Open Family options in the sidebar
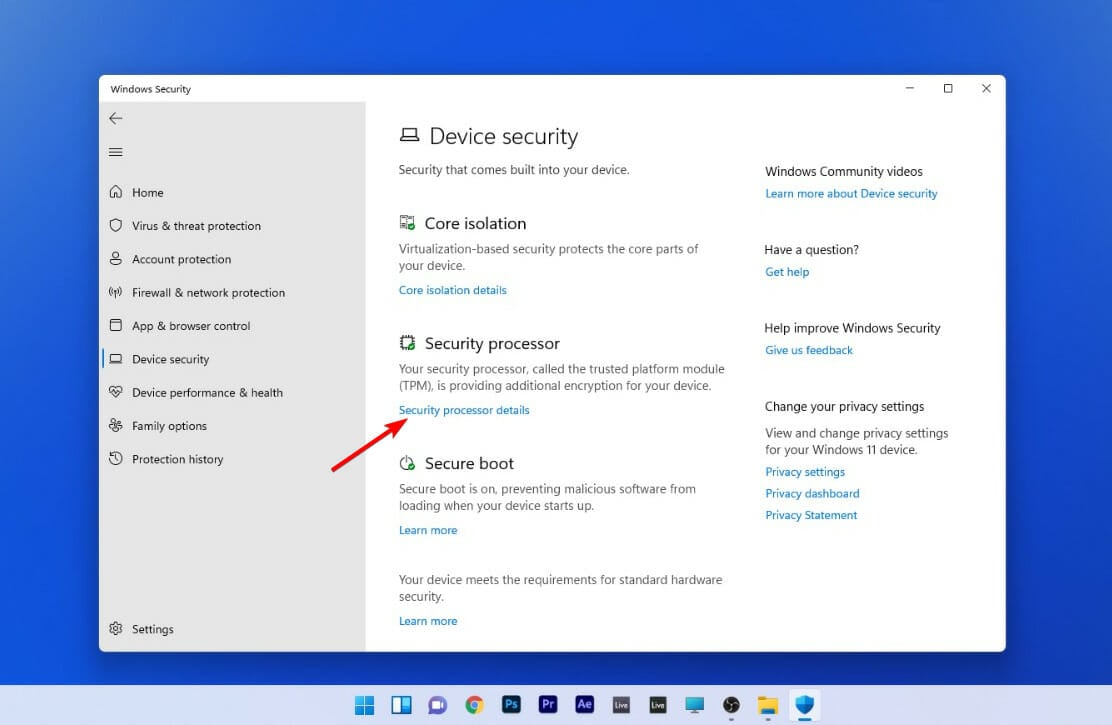Image resolution: width=1112 pixels, height=725 pixels. pyautogui.click(x=170, y=425)
